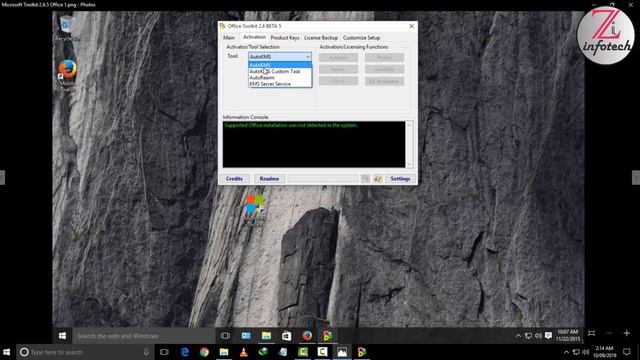Click the 'Search the web and Windows' box
The image size is (640, 360).
pyautogui.click(x=144, y=336)
